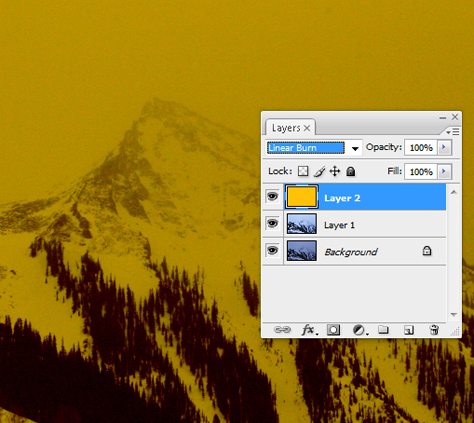Lock layer position

(335, 171)
